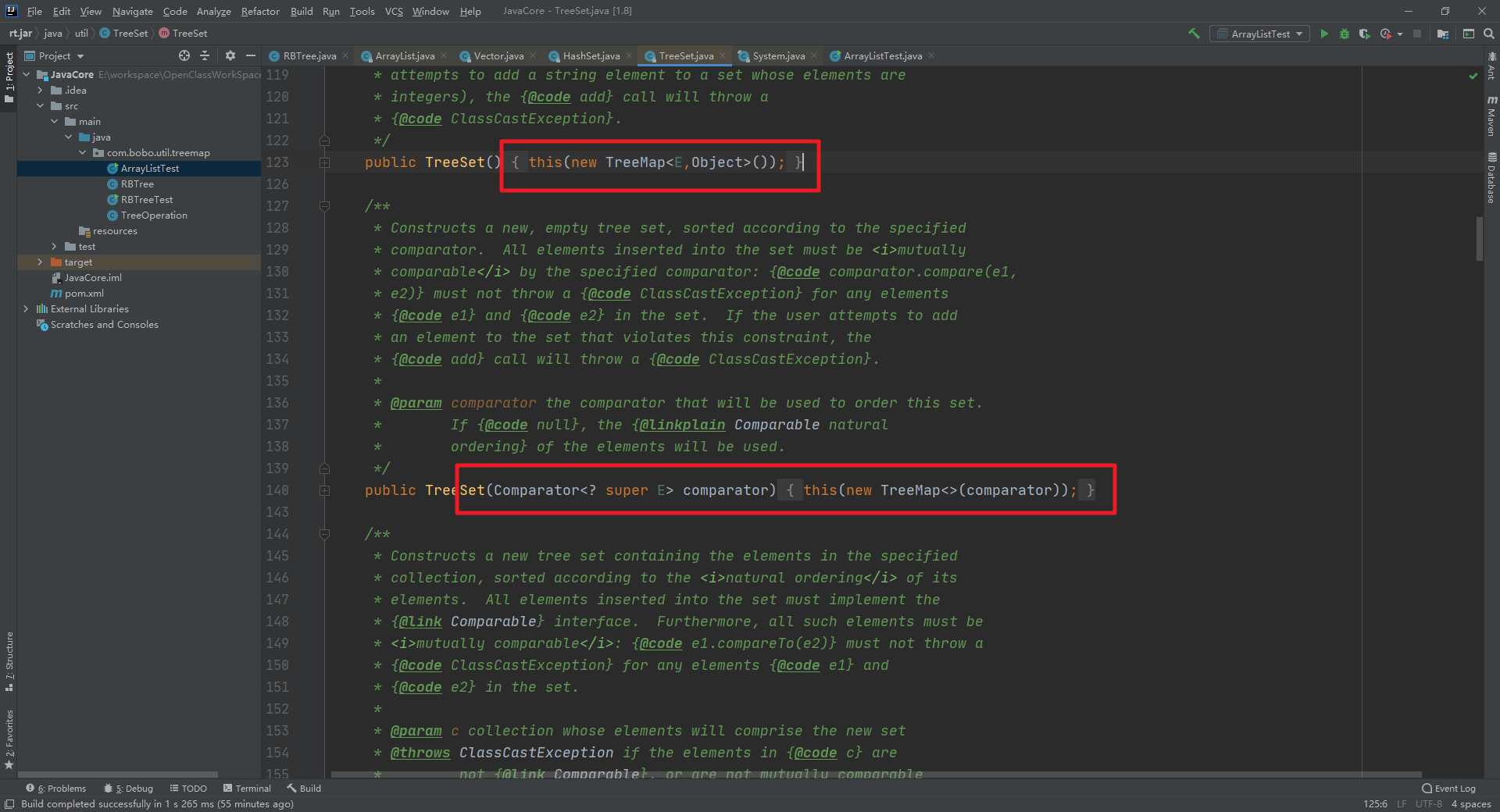Viewport: 1500px width, 812px height.
Task: Toggle fold at line 140 constructor
Action: [324, 490]
